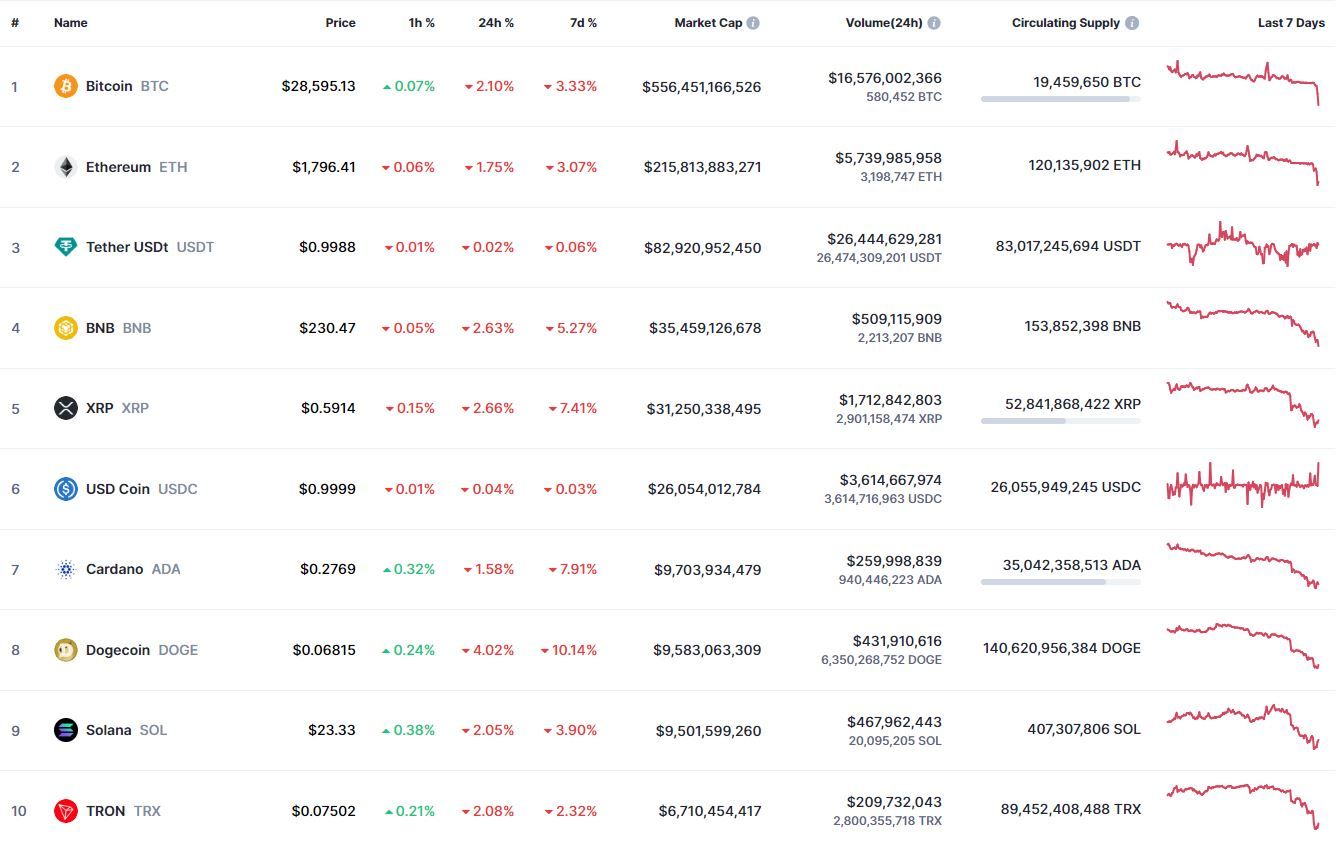The width and height of the screenshot is (1344, 850).
Task: Click the Cardano logo icon
Action: pos(65,569)
